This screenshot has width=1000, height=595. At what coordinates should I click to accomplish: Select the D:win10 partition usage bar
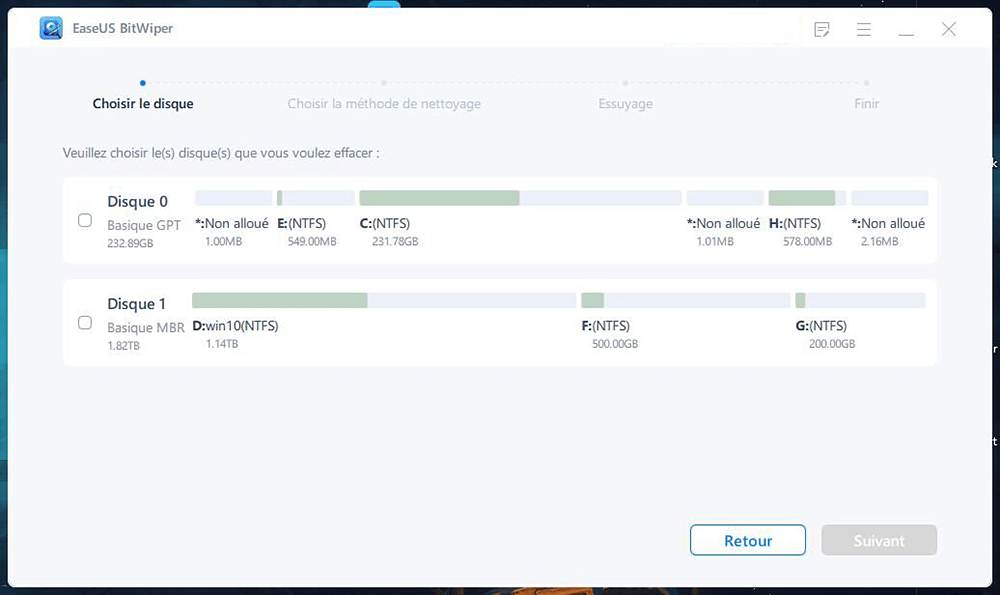pos(383,300)
